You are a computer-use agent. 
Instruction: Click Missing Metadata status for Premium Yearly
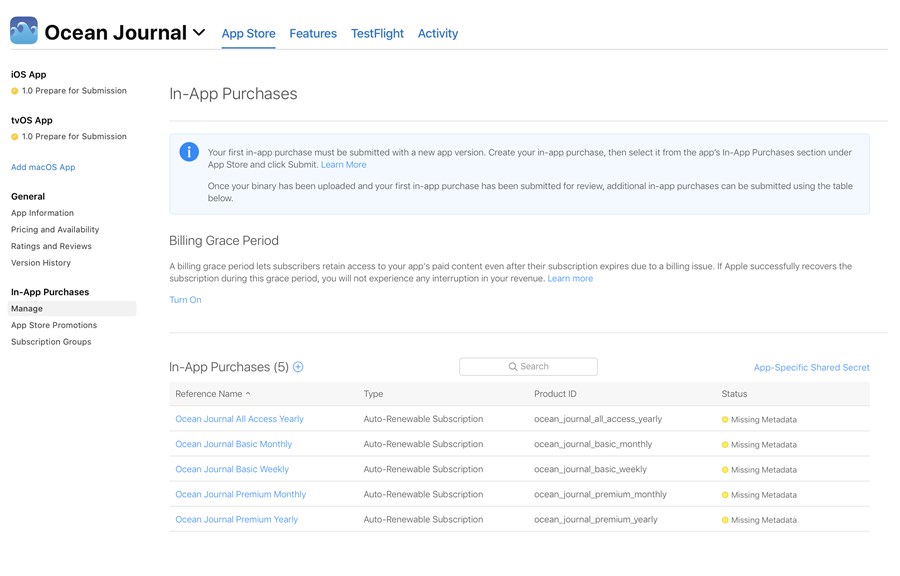759,520
